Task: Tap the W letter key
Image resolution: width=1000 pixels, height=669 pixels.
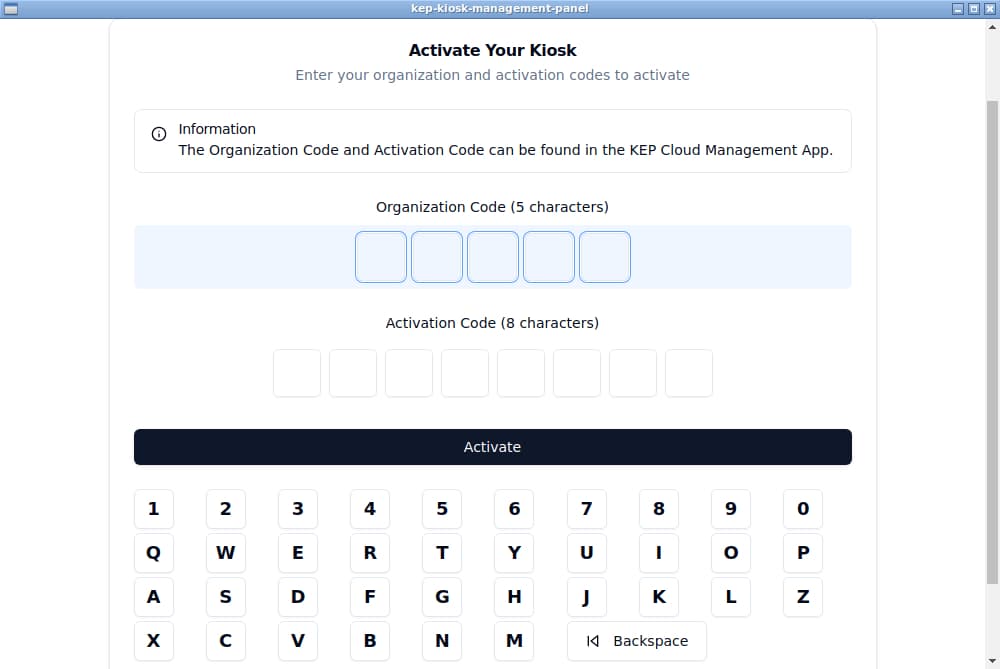Action: point(226,553)
